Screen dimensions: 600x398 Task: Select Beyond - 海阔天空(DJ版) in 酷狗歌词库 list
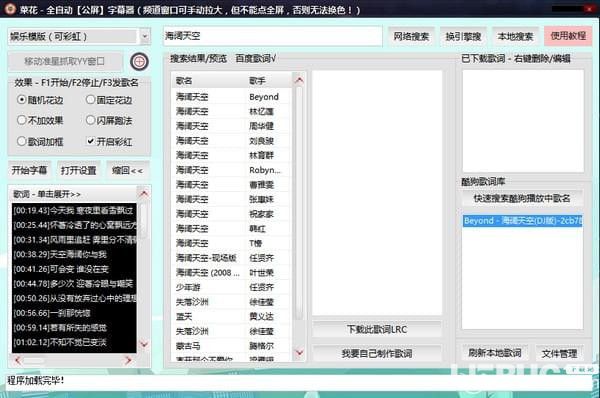(523, 221)
